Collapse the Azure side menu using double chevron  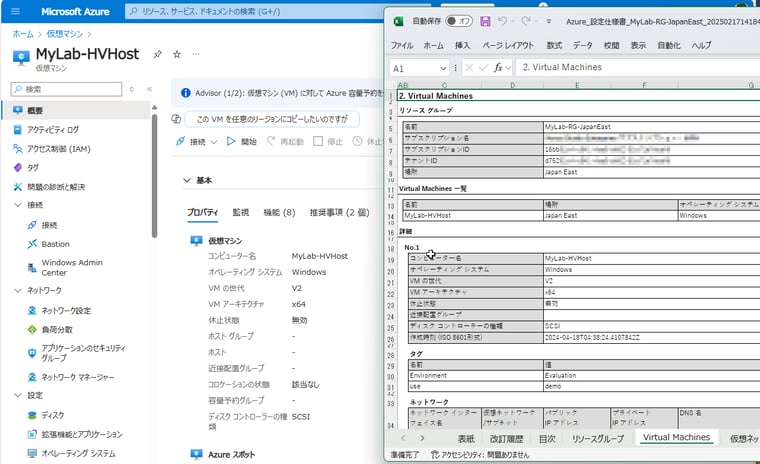point(149,89)
